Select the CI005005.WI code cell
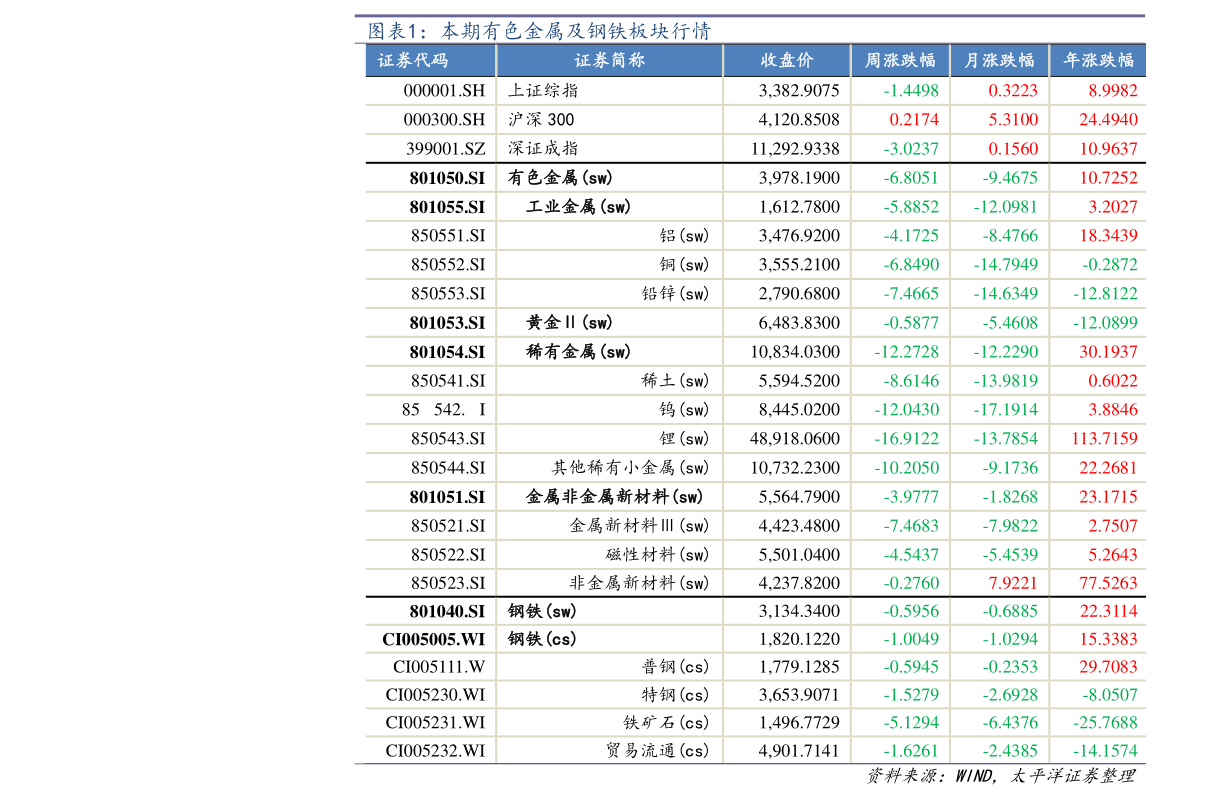1225x805 pixels. pyautogui.click(x=433, y=638)
